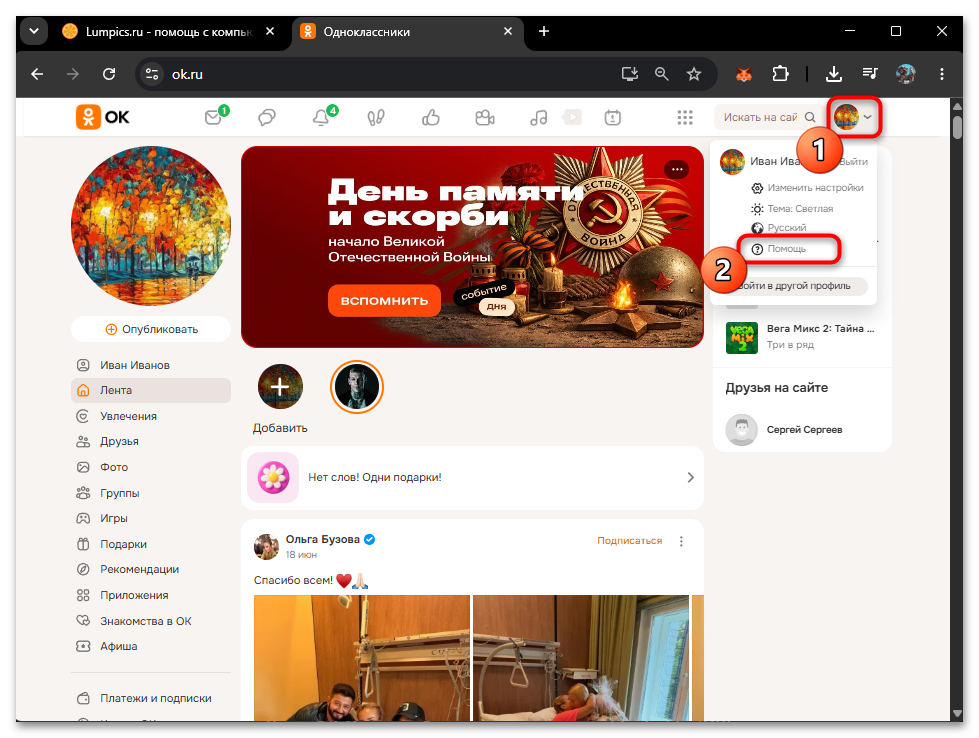Follow Ольга Бузова via Подписаться

(x=629, y=541)
